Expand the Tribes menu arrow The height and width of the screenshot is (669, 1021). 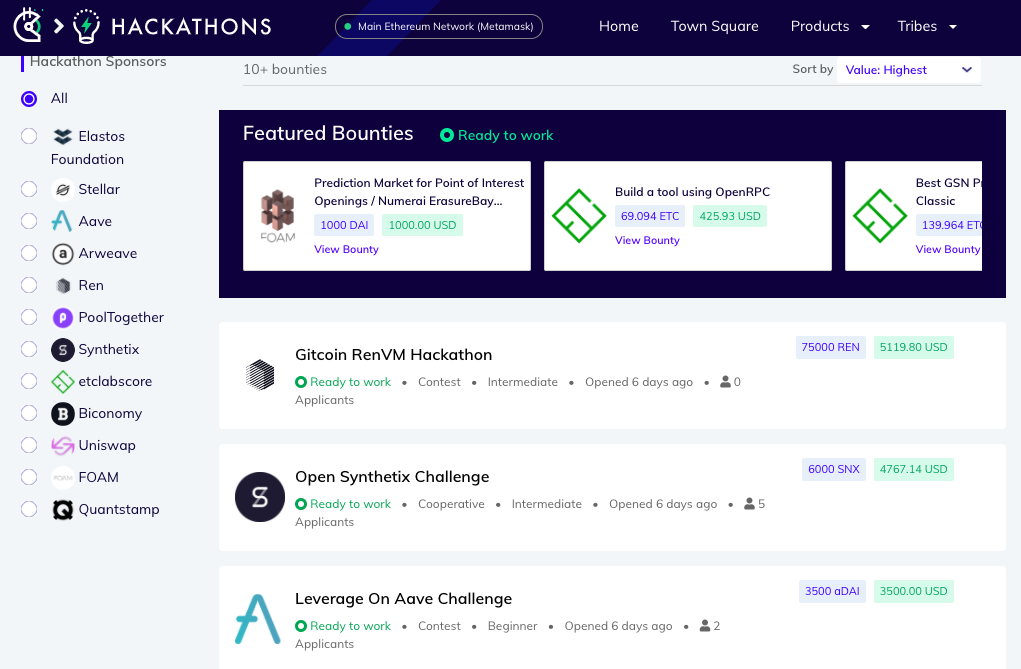(953, 27)
